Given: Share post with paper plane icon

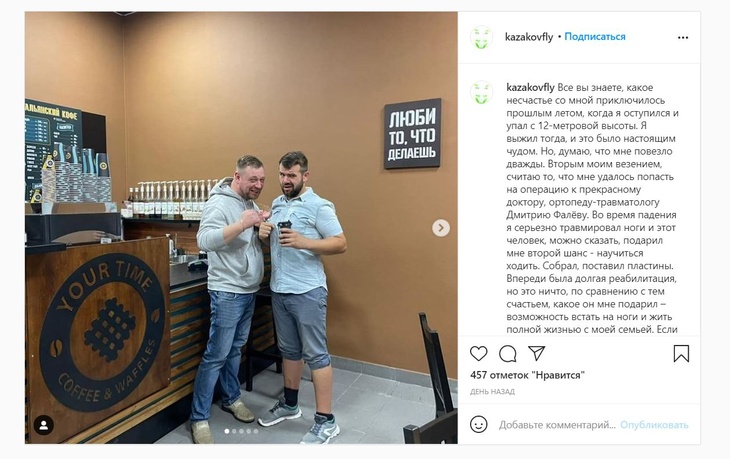Looking at the screenshot, I should coord(536,353).
